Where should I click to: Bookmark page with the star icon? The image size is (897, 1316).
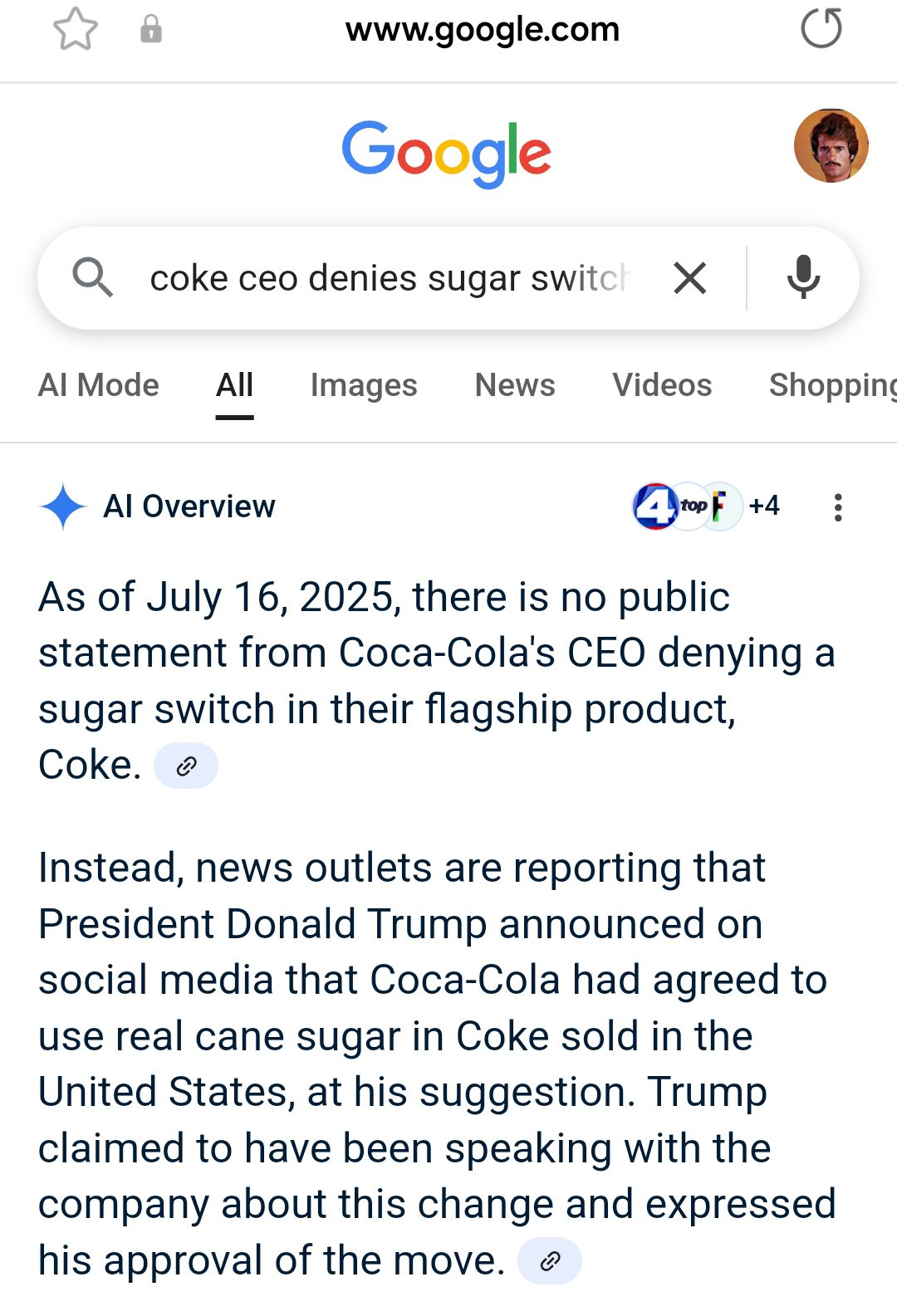76,29
